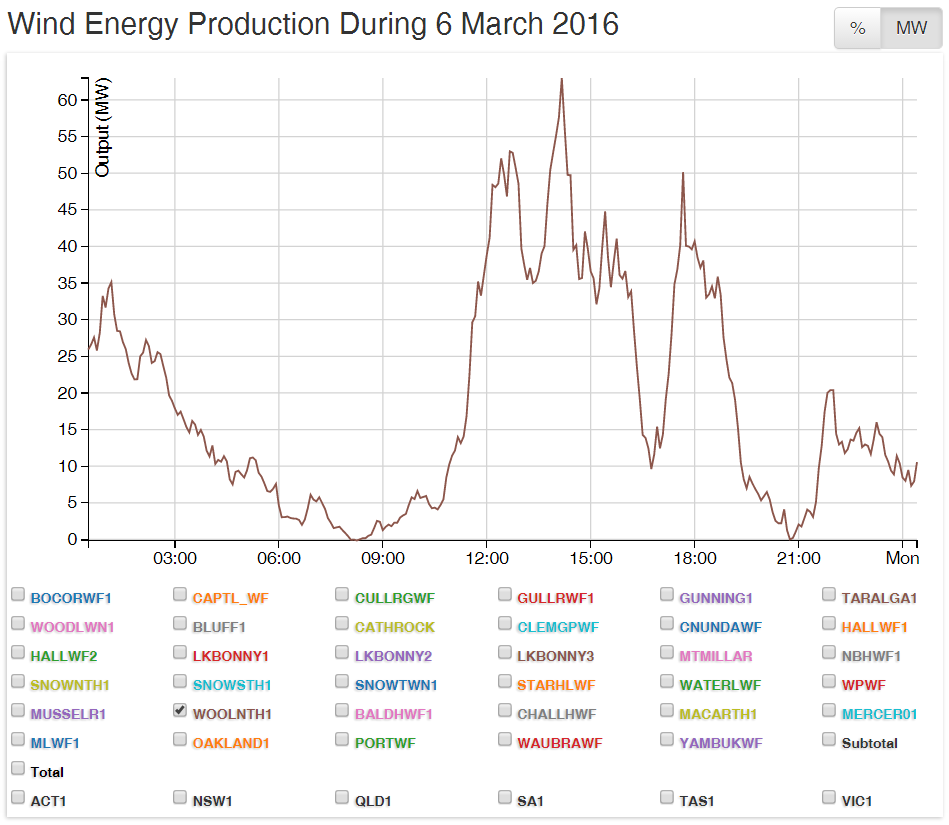
Task: Show the TARALGA1 series
Action: point(829,595)
